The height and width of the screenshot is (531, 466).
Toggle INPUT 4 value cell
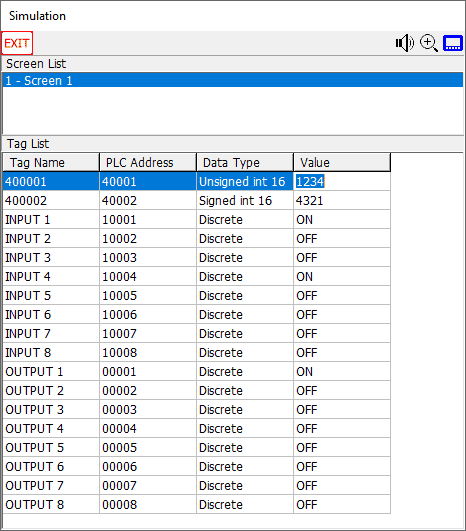(x=342, y=276)
